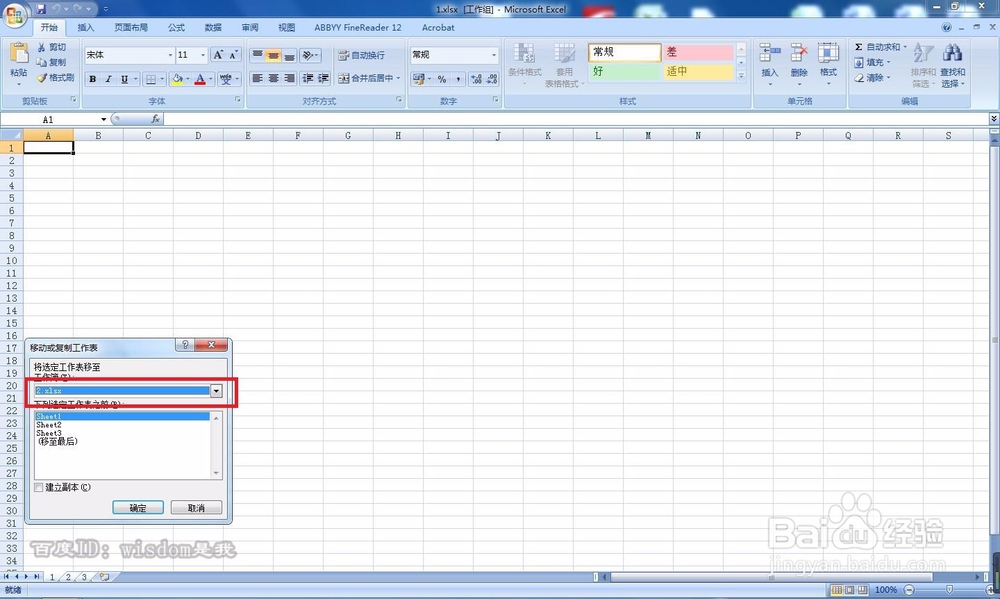Toggle Bold formatting
Image resolution: width=1000 pixels, height=599 pixels.
[x=92, y=79]
